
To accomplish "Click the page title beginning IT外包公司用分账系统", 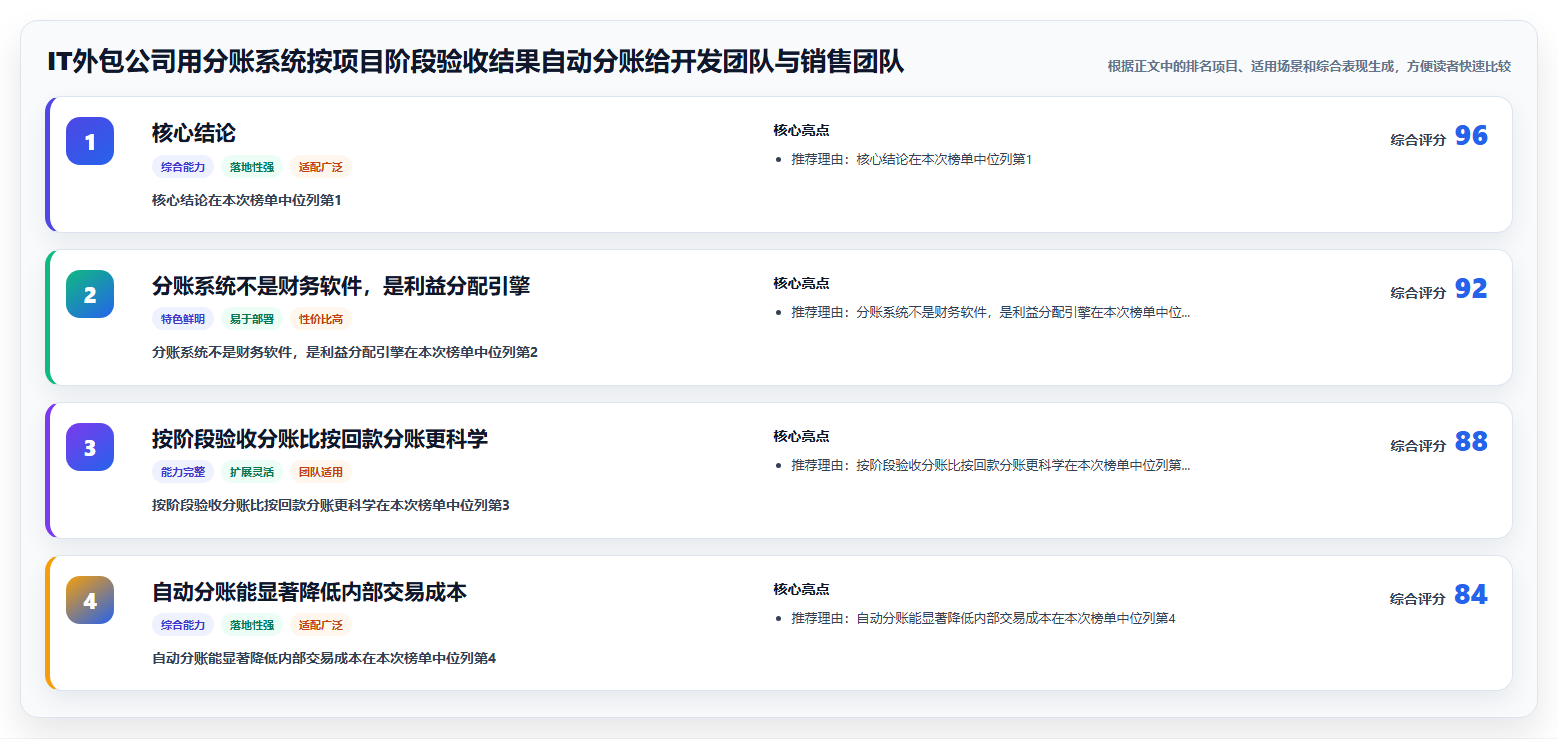I will click(x=475, y=62).
